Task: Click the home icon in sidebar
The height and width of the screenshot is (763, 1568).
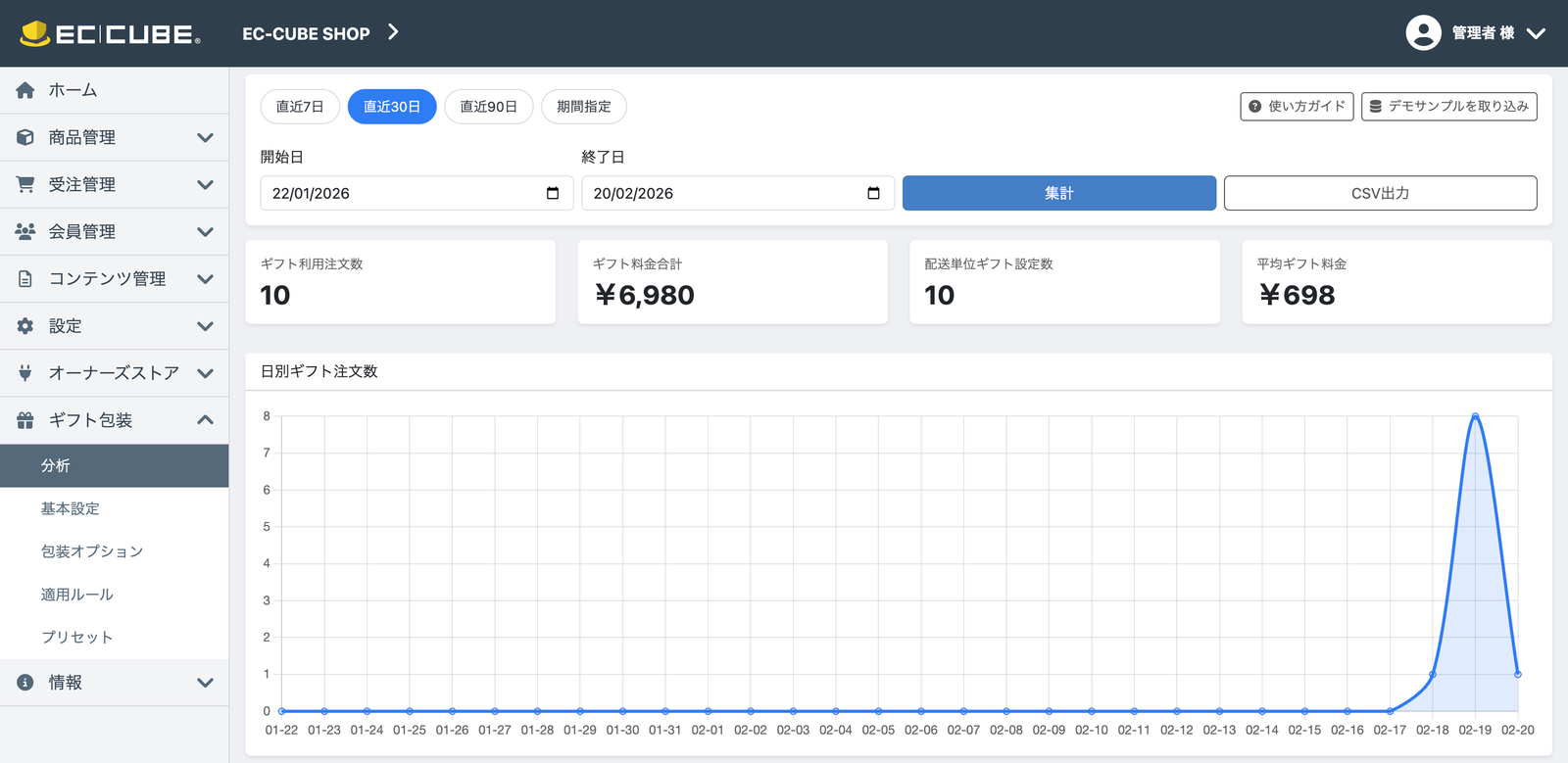Action: [25, 90]
